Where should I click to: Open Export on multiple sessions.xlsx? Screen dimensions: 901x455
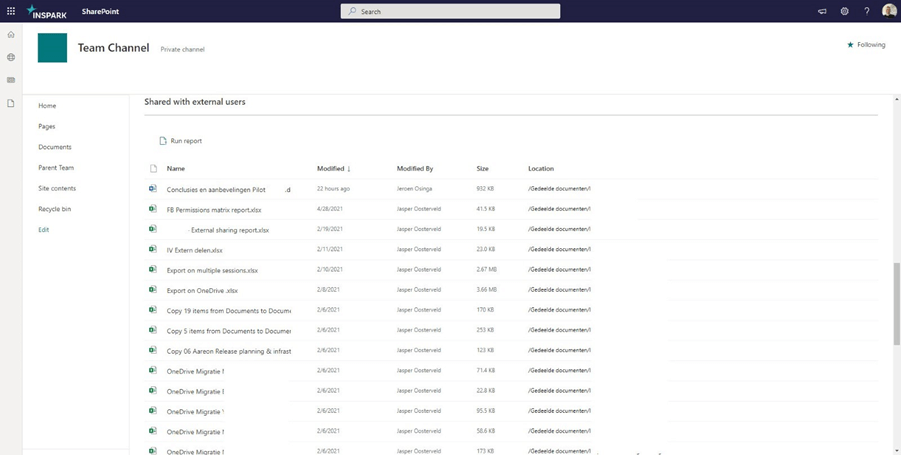click(x=212, y=271)
